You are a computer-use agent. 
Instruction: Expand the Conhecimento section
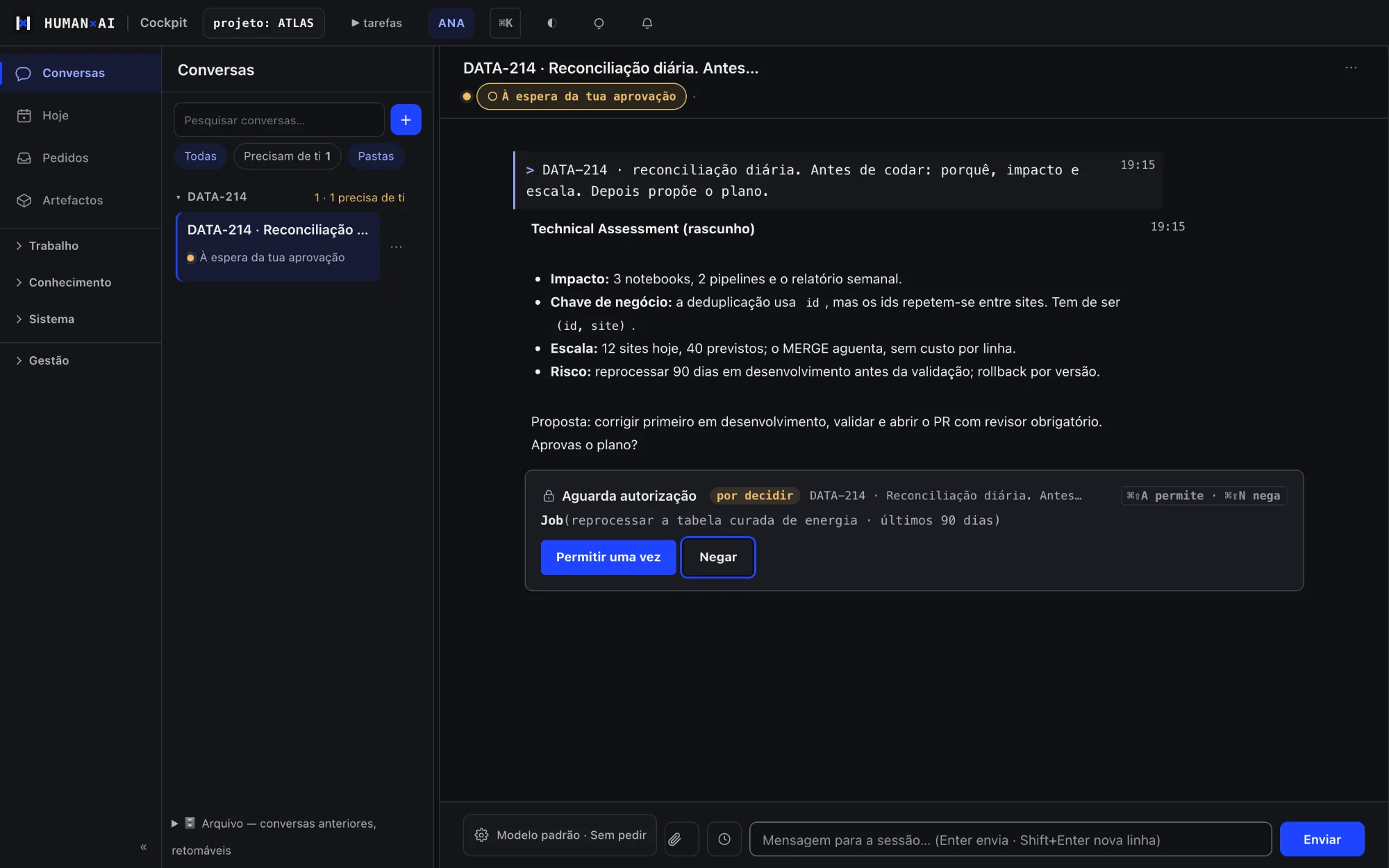click(81, 282)
